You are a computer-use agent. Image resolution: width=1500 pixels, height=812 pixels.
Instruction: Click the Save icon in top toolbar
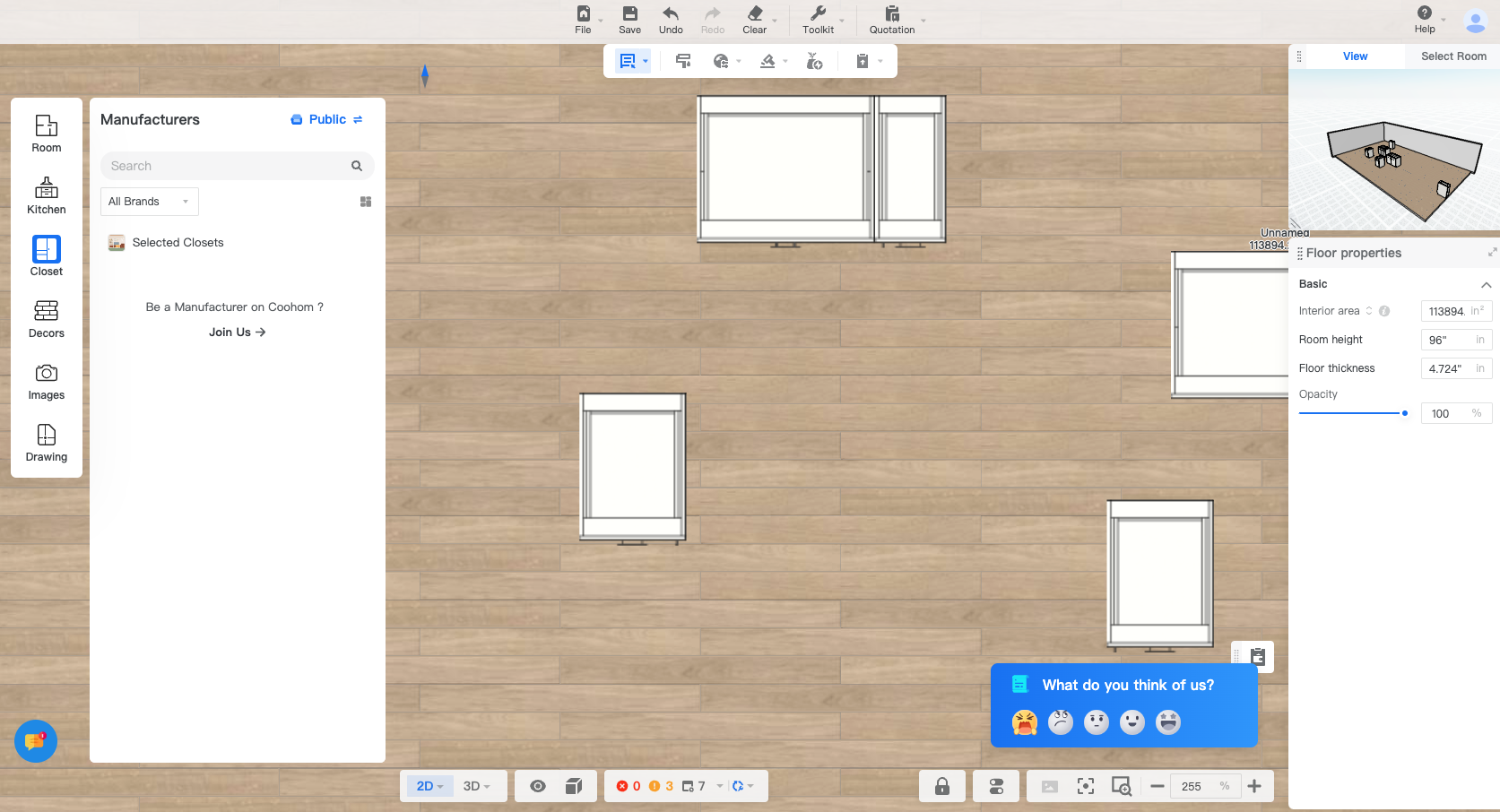pyautogui.click(x=629, y=19)
